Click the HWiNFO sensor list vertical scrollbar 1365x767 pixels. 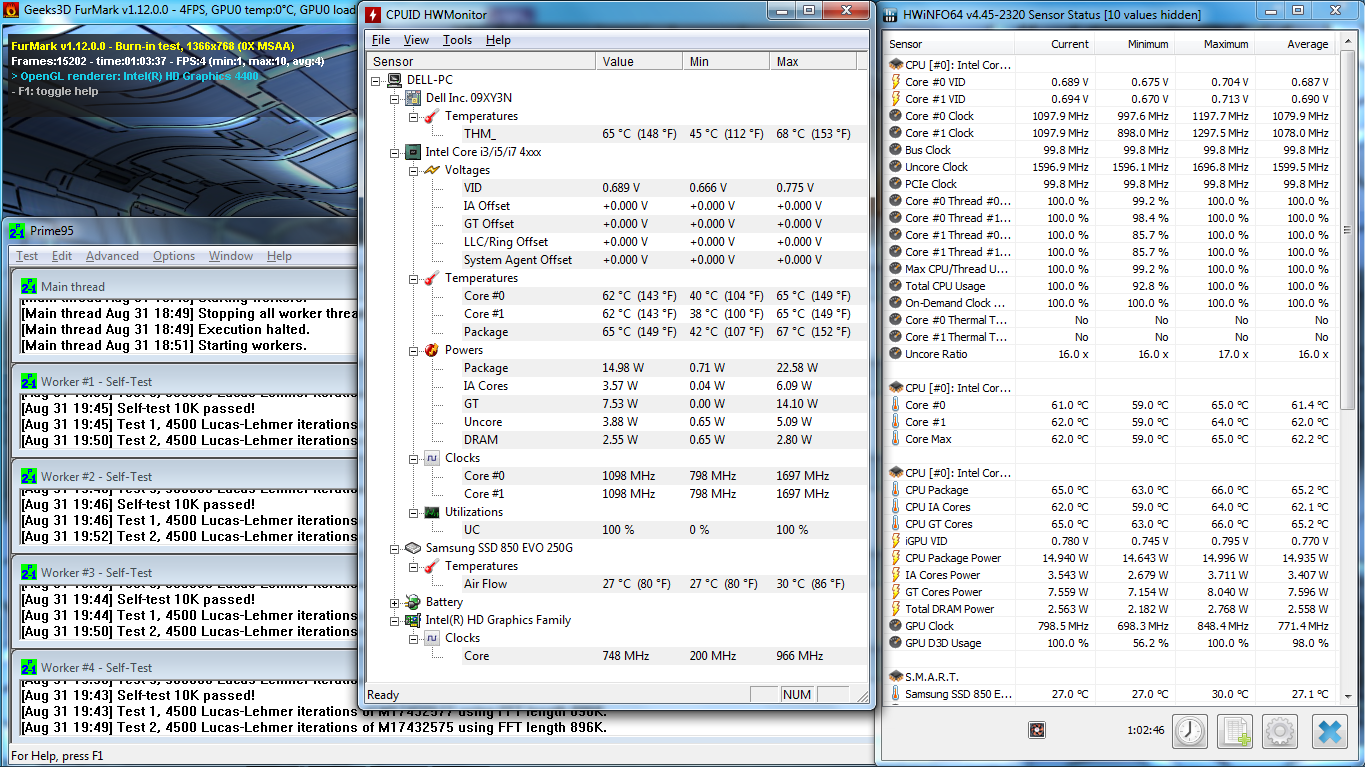click(x=1348, y=370)
